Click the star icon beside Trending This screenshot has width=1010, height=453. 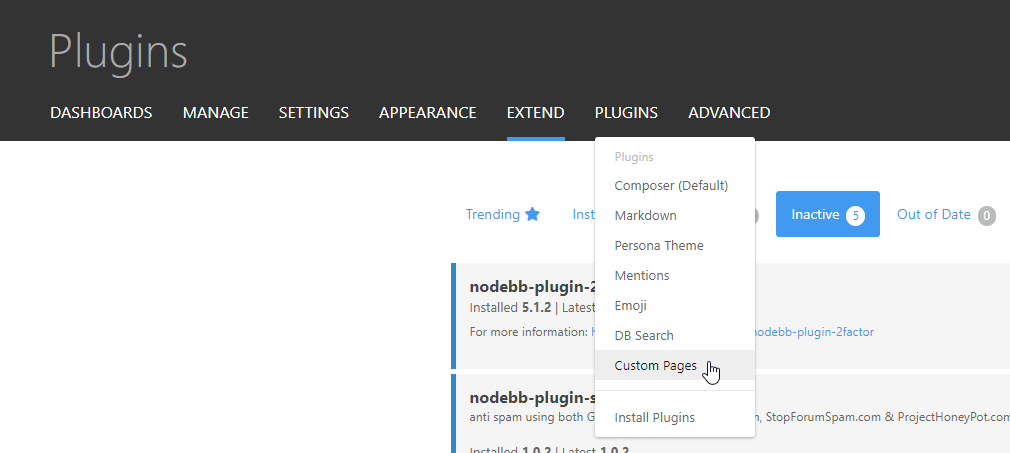point(533,214)
